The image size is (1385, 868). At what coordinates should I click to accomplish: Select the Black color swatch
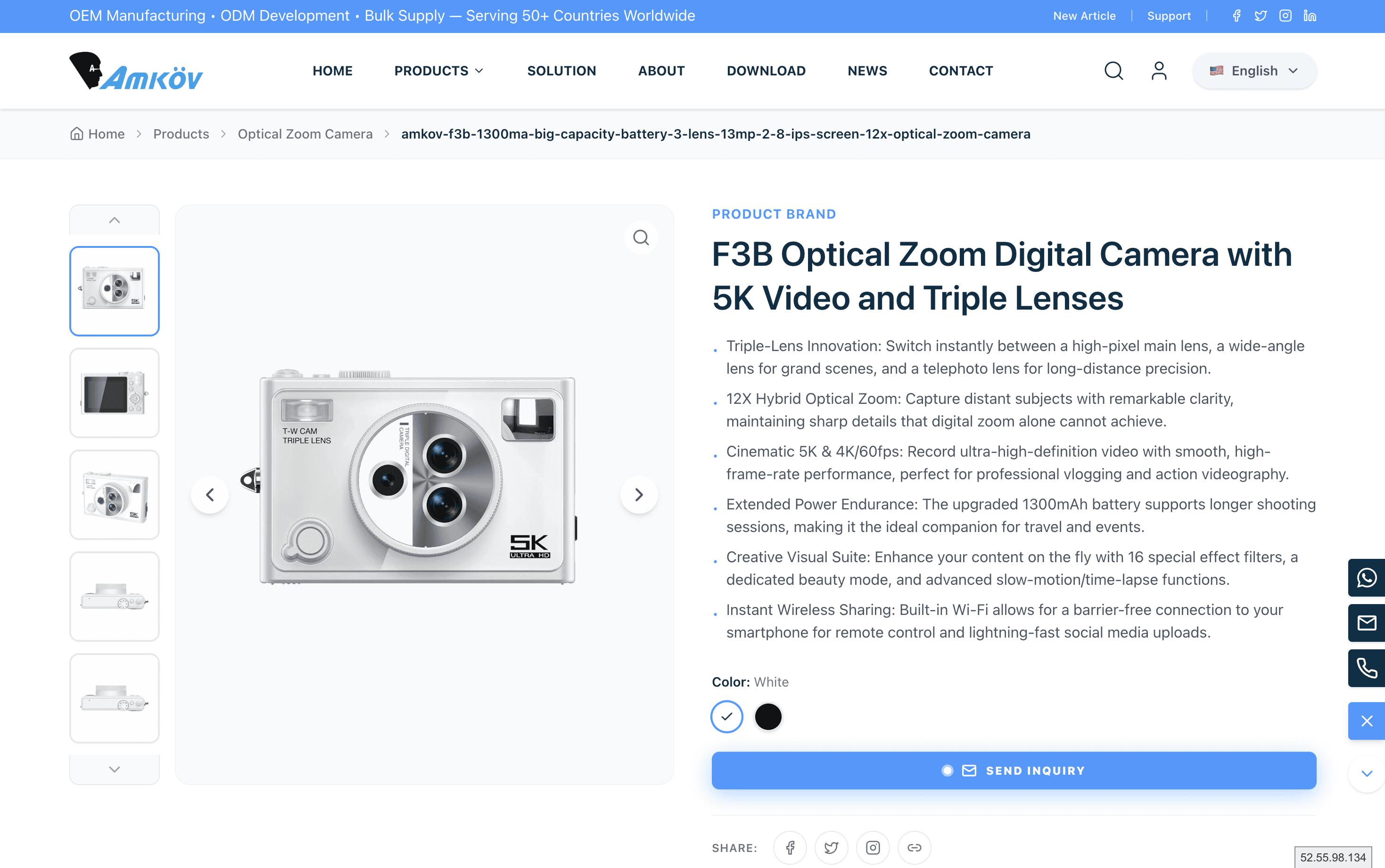768,717
